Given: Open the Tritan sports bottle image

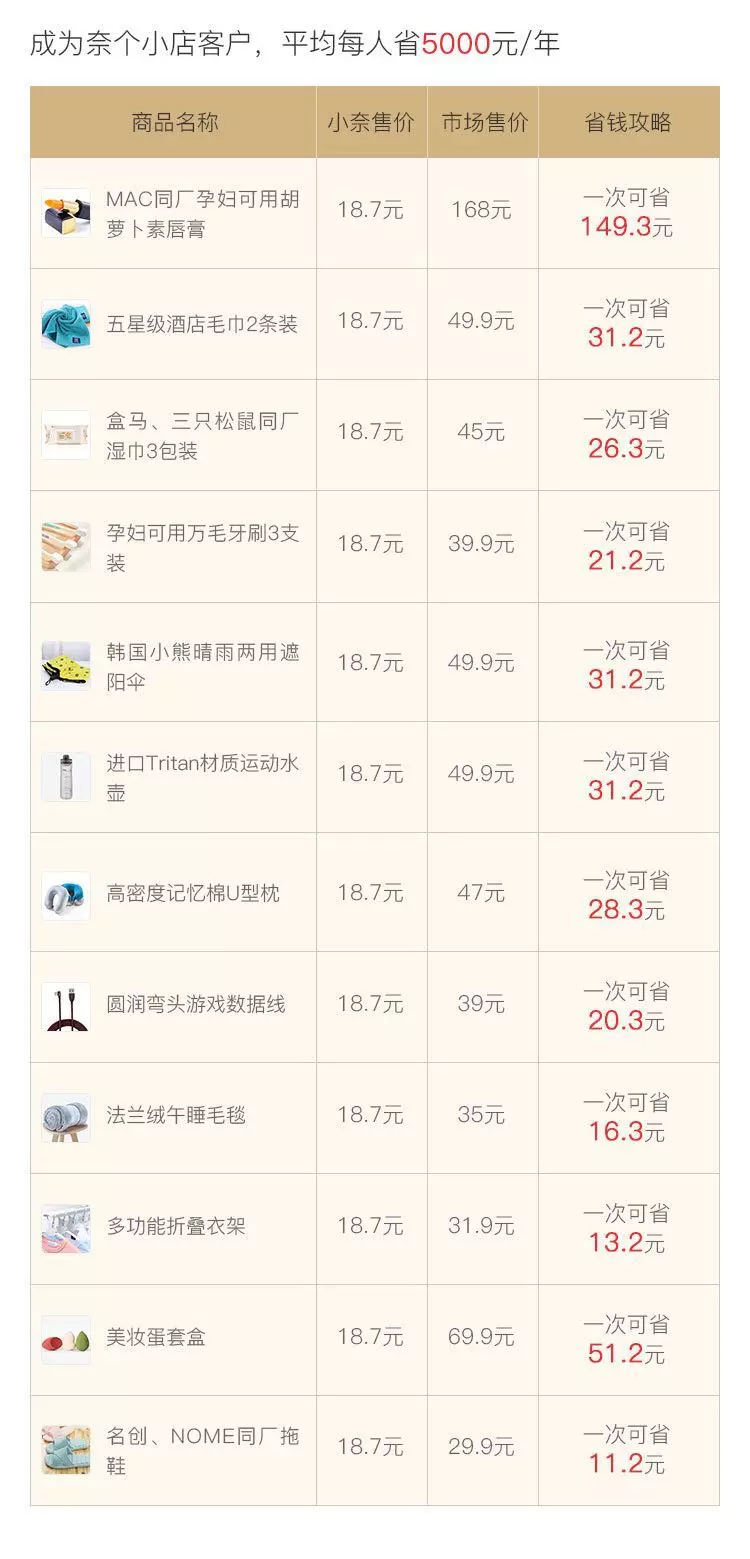Looking at the screenshot, I should (x=66, y=777).
